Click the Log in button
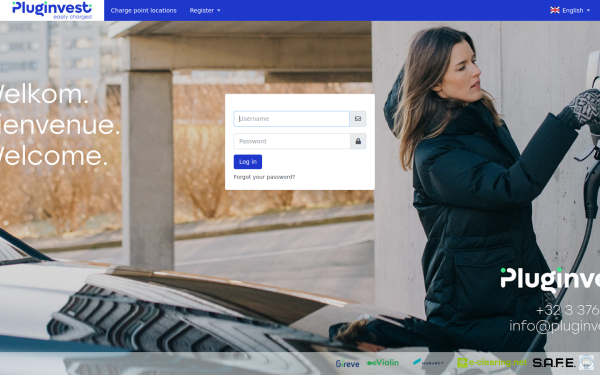The width and height of the screenshot is (600, 375). [x=248, y=162]
